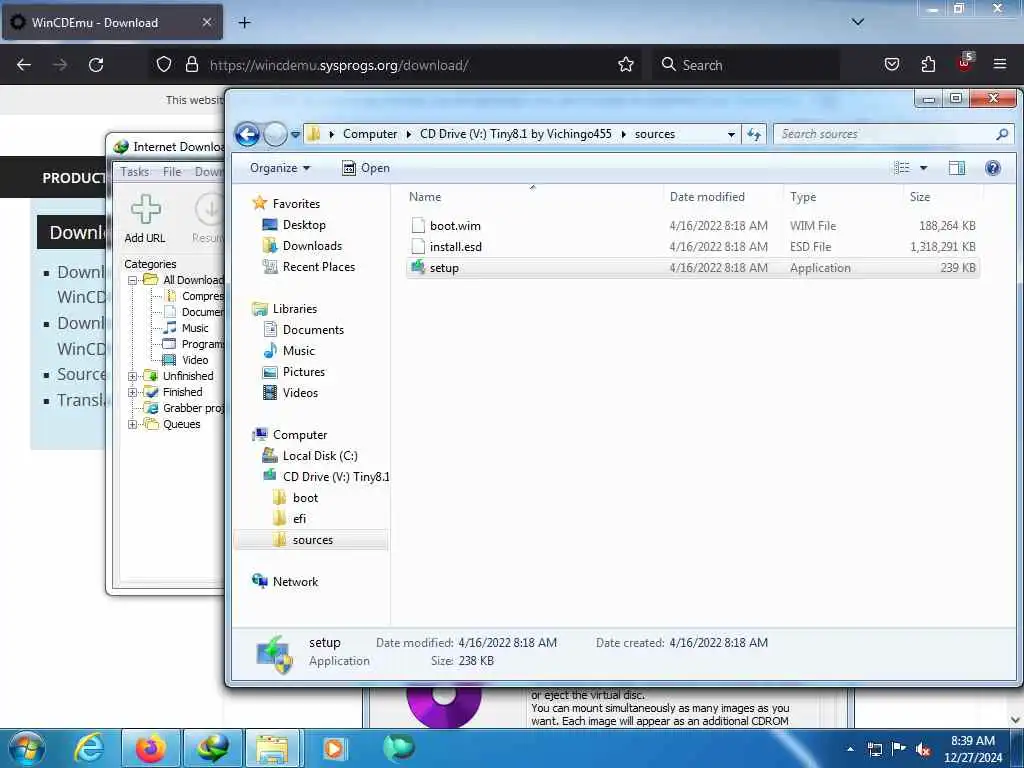Bookmark this page with the star icon

(x=626, y=65)
